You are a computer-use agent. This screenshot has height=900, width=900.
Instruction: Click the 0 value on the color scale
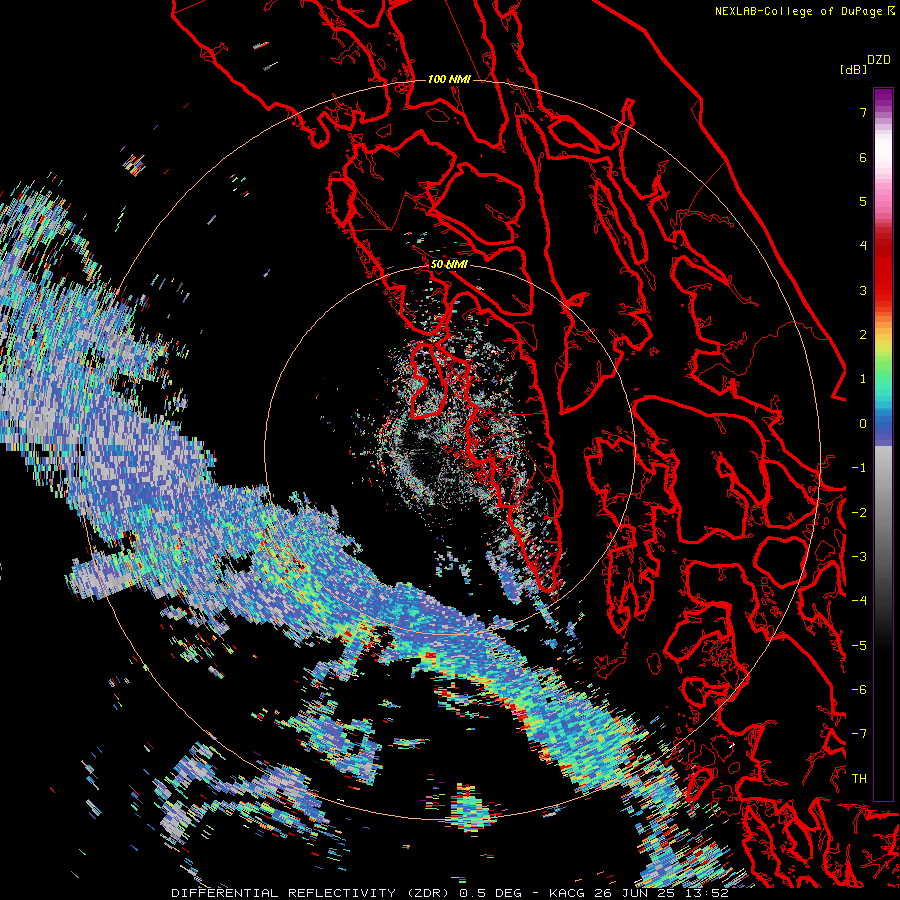pyautogui.click(x=863, y=424)
